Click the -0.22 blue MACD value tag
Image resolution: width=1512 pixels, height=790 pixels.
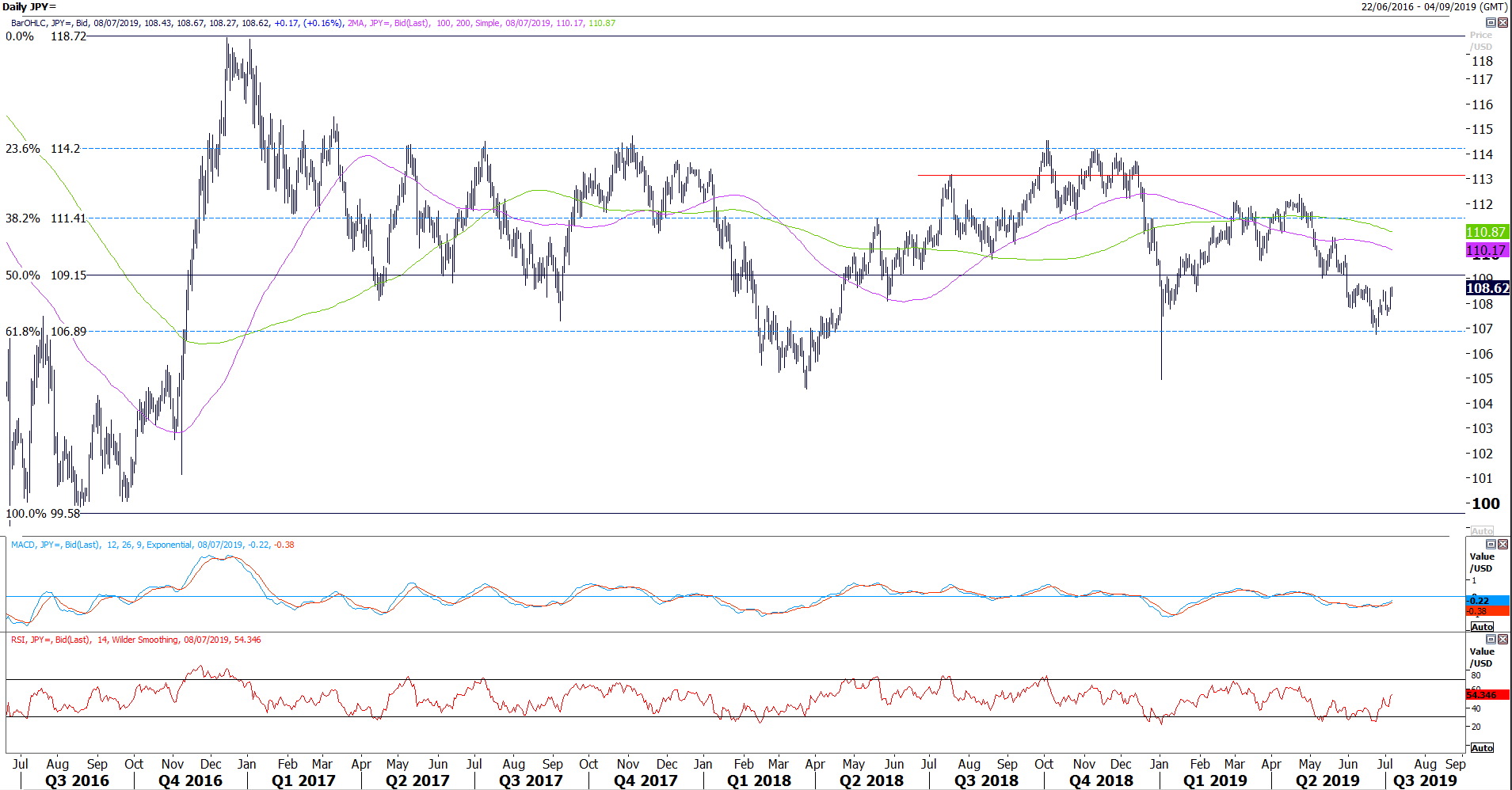(1487, 601)
